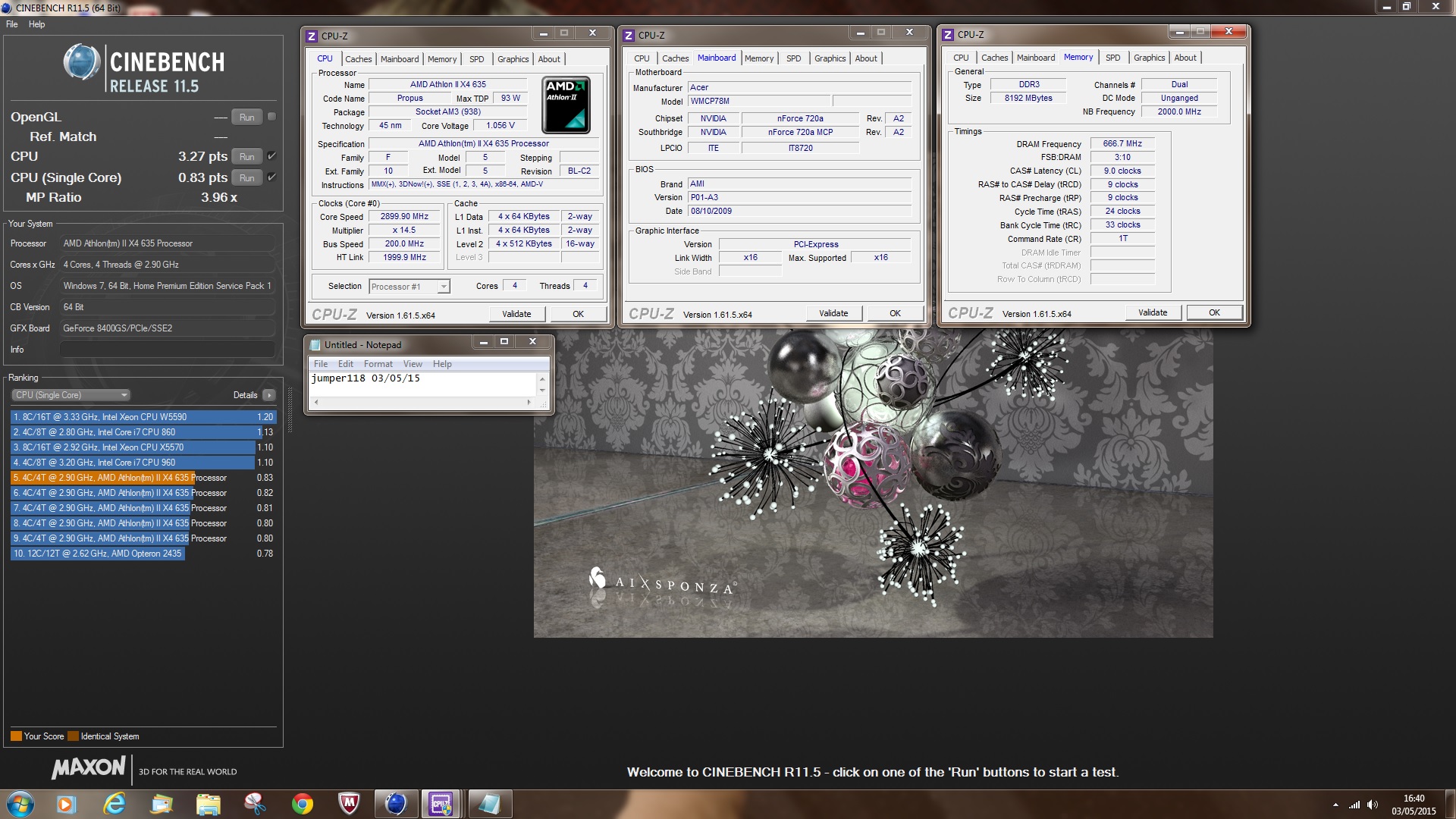Screen dimensions: 1456x819
Task: Click Validate in the Mainboard CPU-Z window
Action: click(x=833, y=313)
